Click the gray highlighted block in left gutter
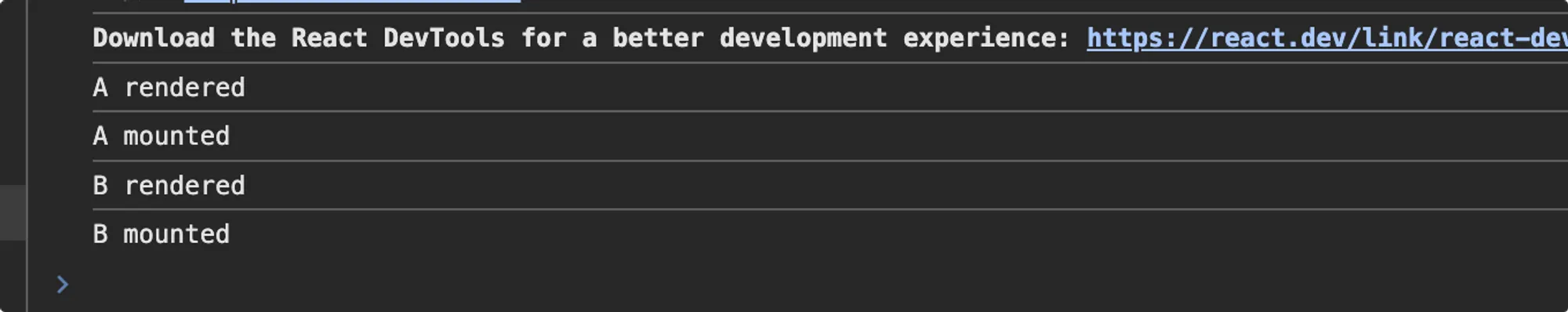The image size is (1568, 312). click(13, 212)
